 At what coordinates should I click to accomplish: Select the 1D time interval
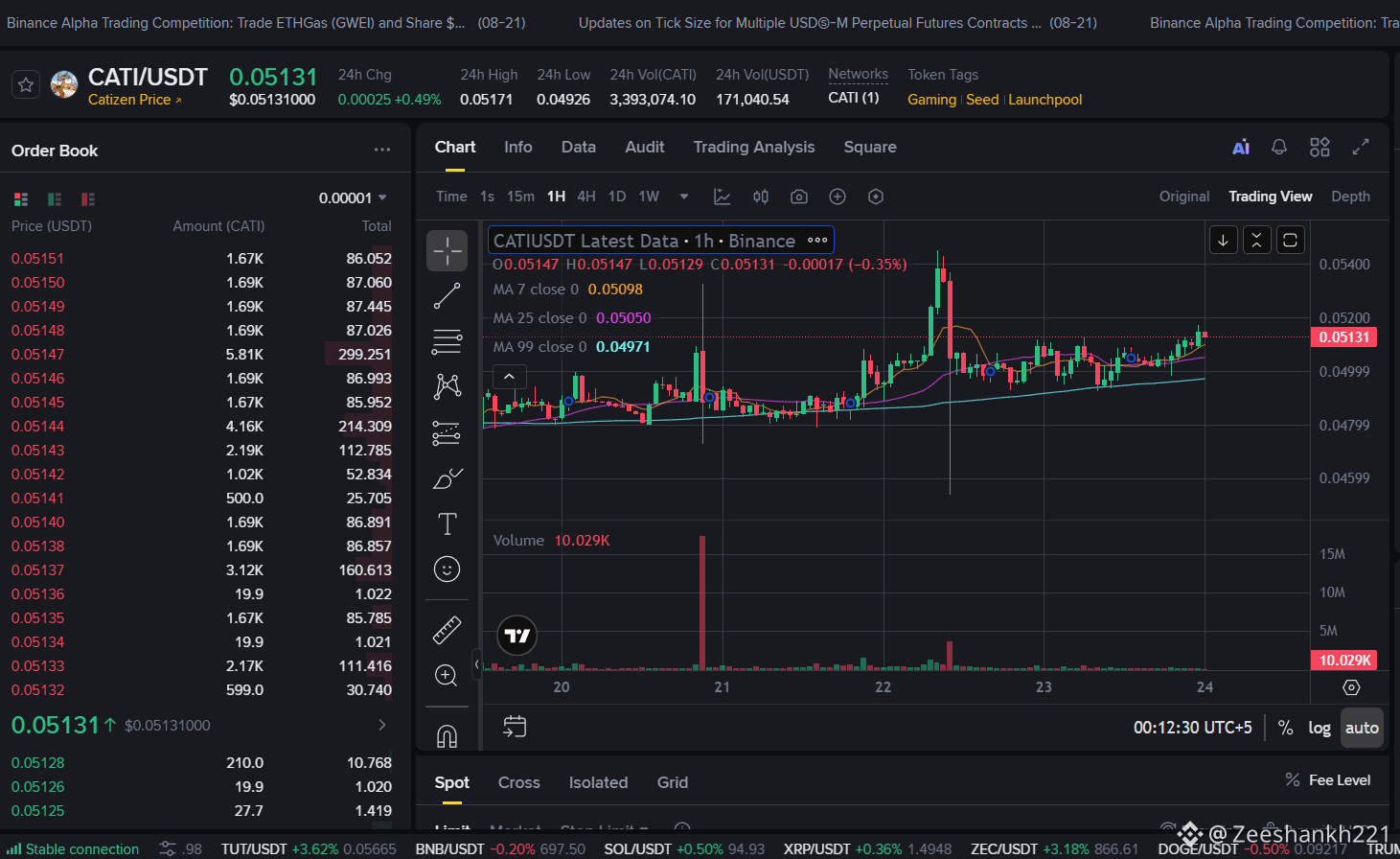point(617,197)
